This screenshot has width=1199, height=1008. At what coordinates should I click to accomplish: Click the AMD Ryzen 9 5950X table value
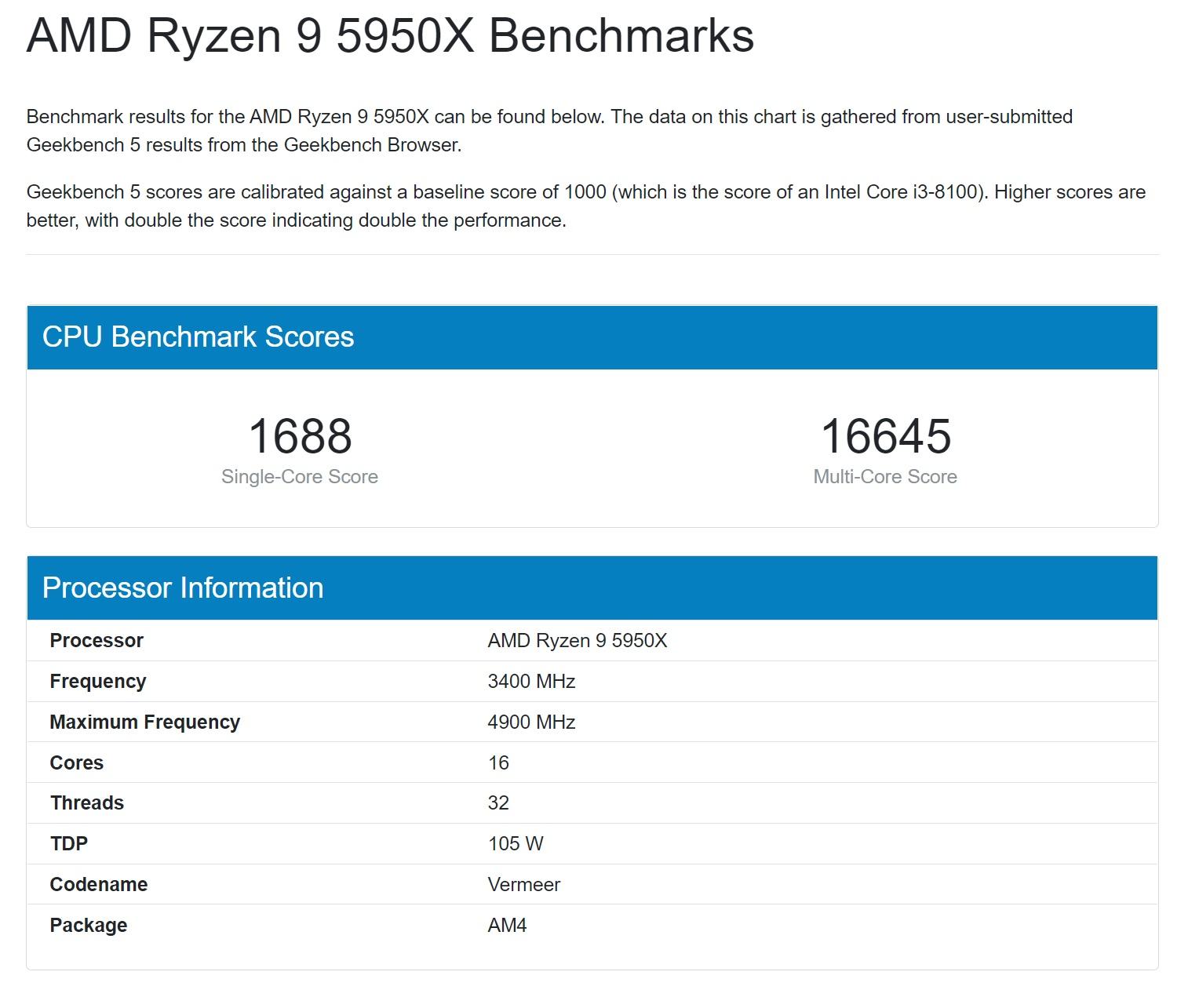578,641
